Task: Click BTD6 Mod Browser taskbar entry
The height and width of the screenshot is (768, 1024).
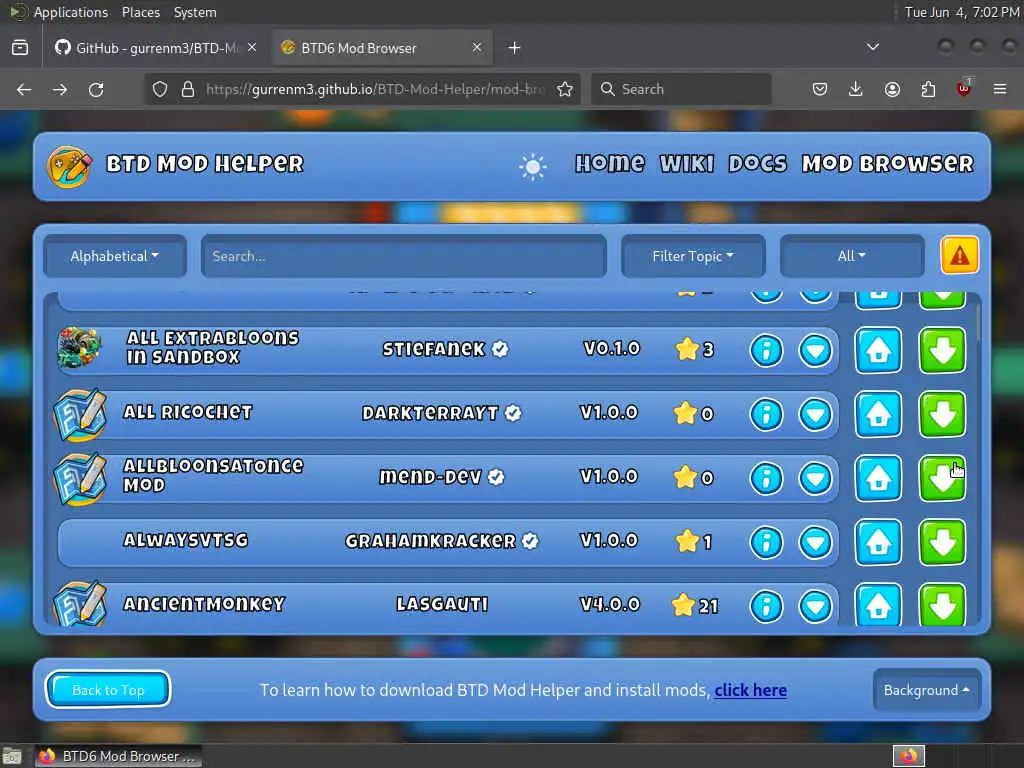Action: [118, 756]
